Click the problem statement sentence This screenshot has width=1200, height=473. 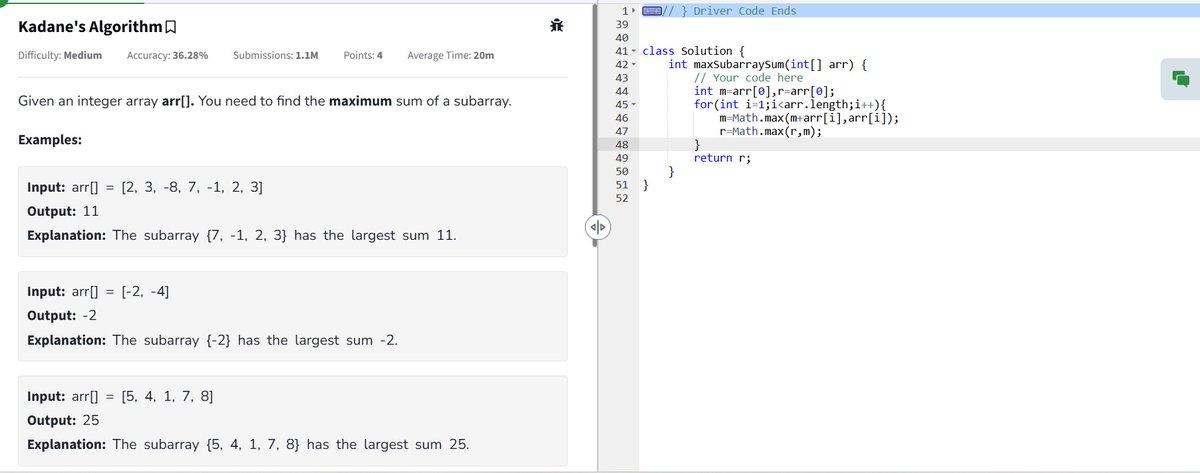(265, 102)
